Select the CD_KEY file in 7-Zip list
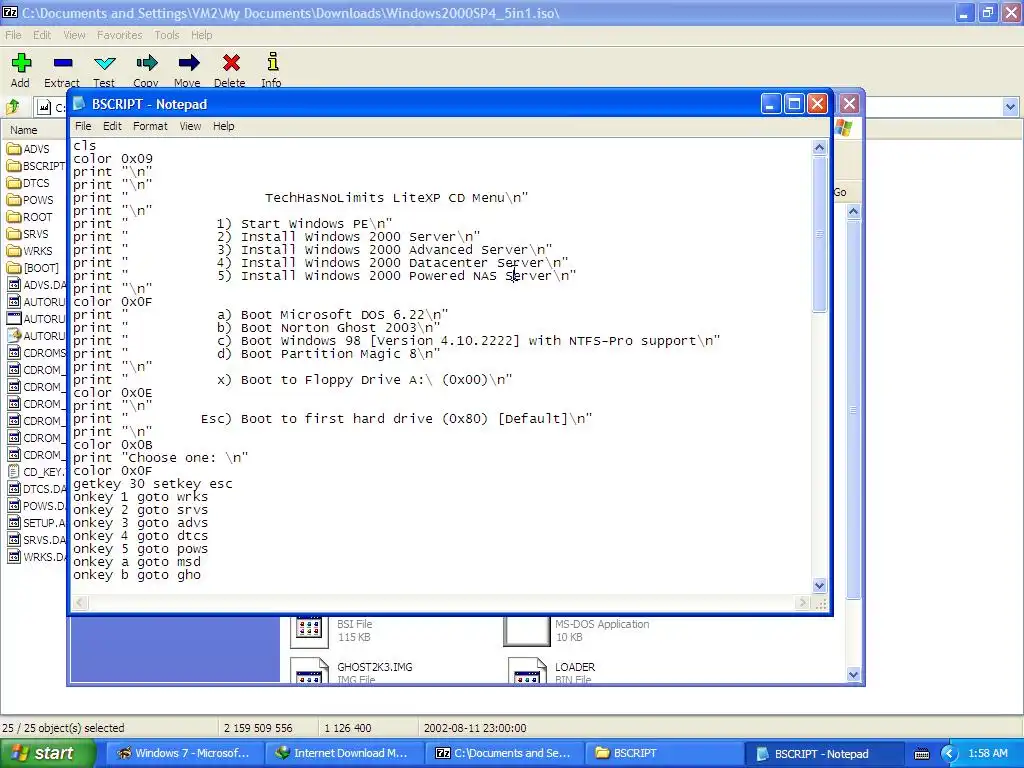The height and width of the screenshot is (768, 1024). coord(37,472)
